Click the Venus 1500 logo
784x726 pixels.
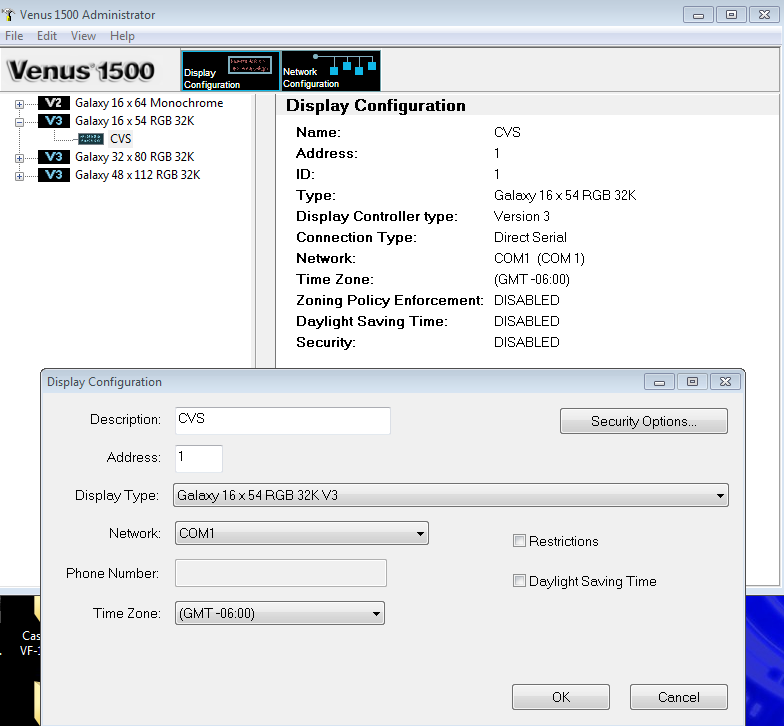[82, 71]
